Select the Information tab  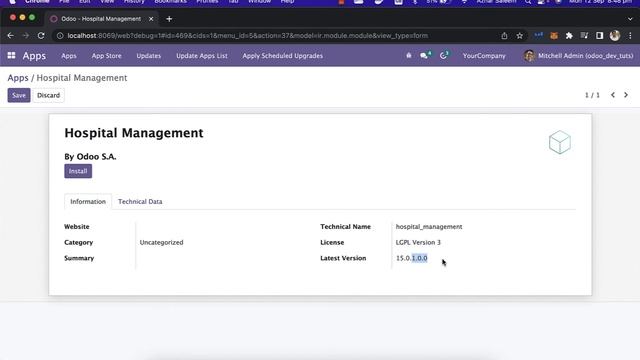click(88, 201)
